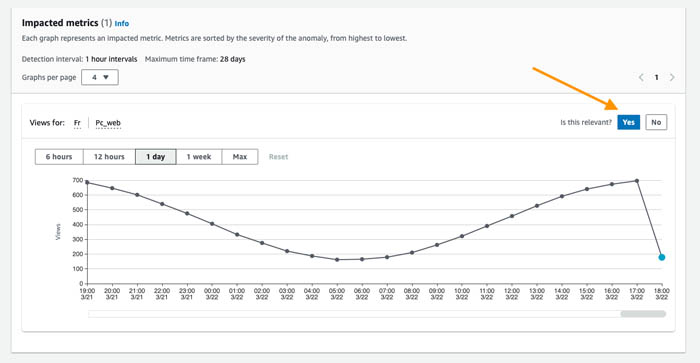Click the Reset link
The width and height of the screenshot is (700, 363).
[x=279, y=157]
